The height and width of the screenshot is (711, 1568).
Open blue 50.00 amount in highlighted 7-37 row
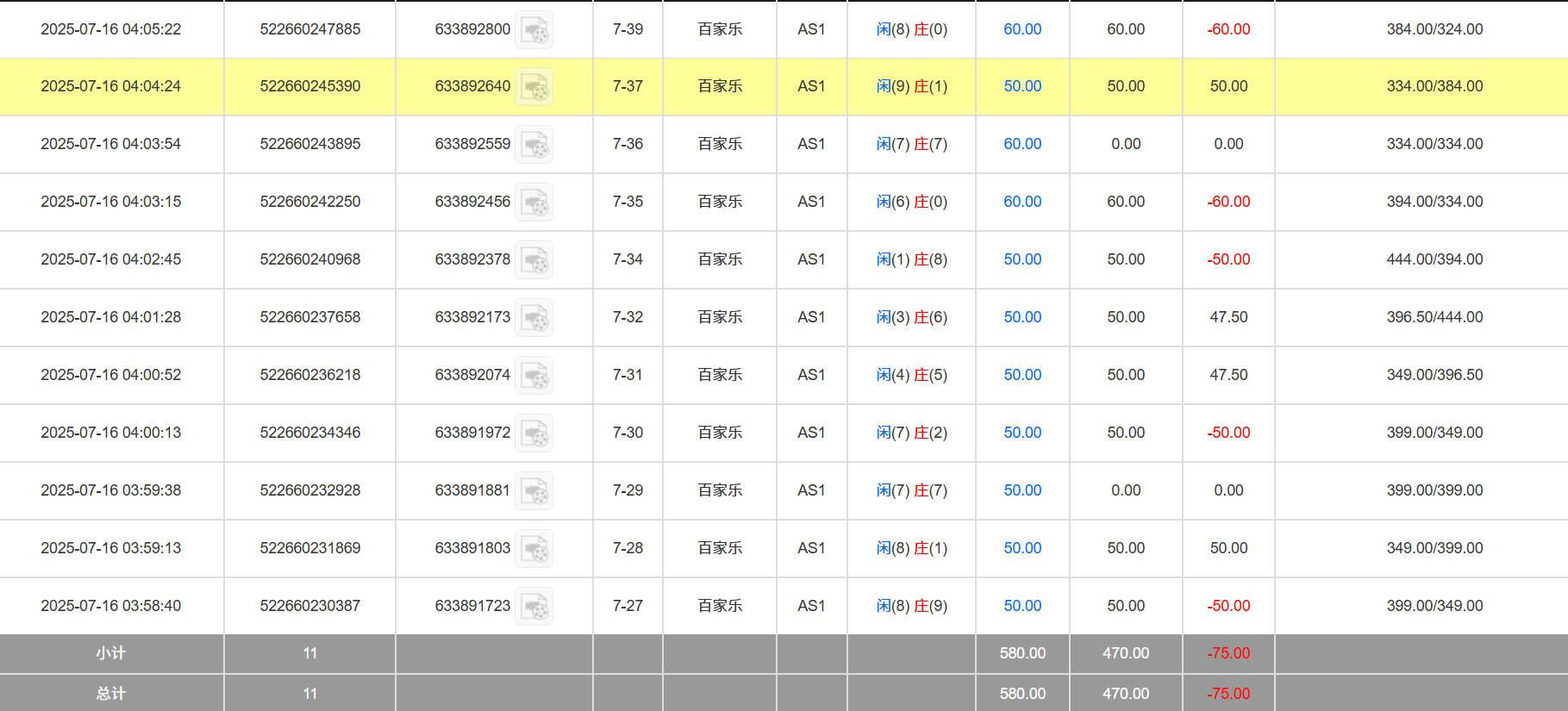click(x=1022, y=86)
